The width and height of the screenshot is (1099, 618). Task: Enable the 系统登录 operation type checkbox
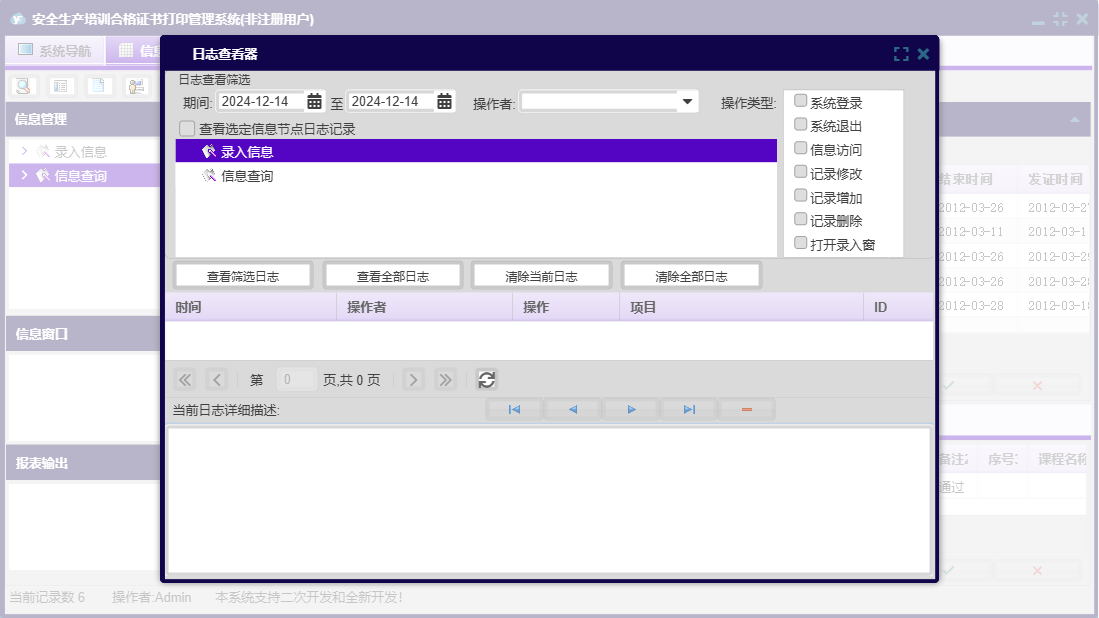point(800,102)
